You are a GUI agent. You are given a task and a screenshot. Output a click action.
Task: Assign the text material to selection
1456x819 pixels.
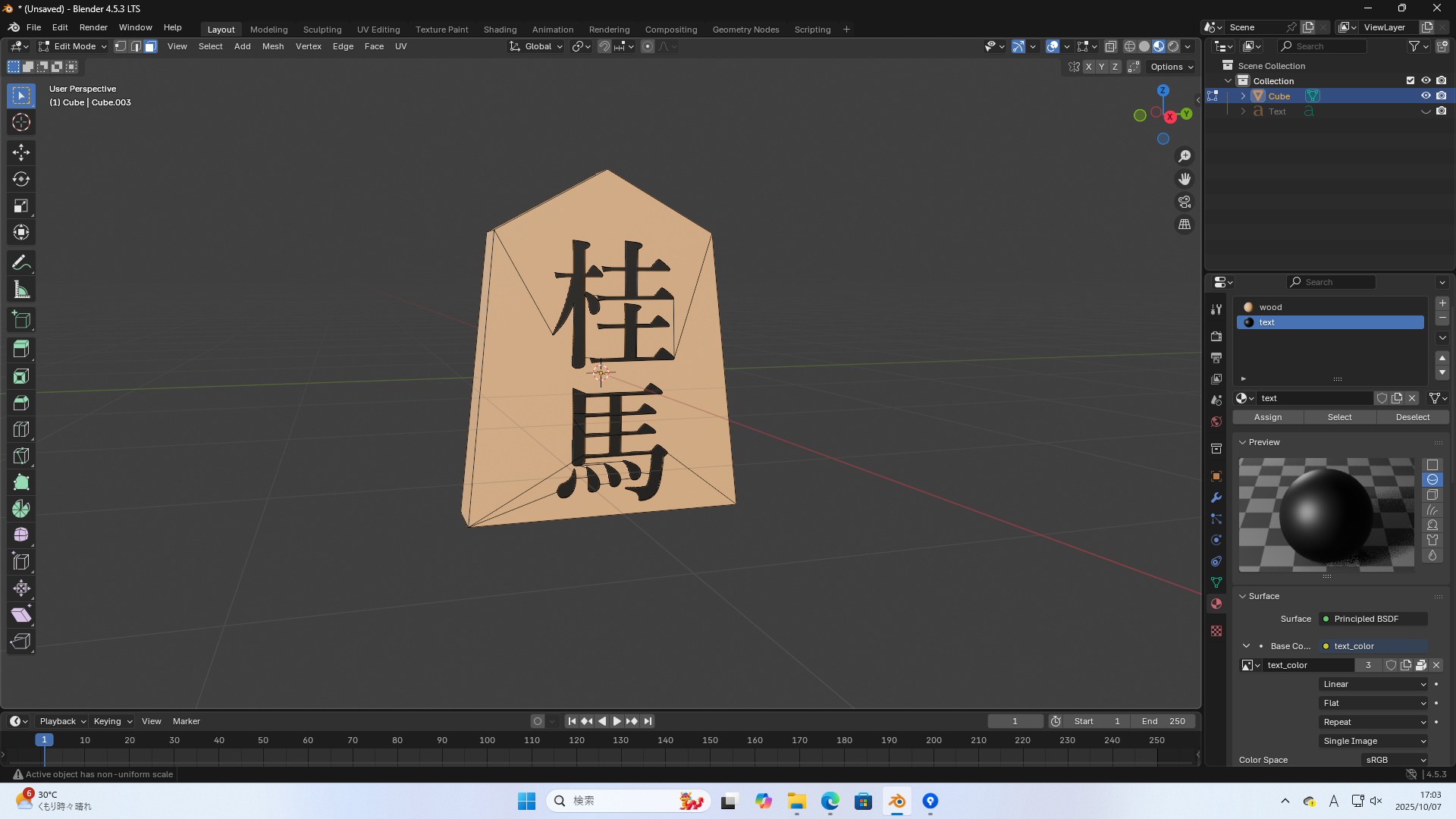click(1267, 417)
